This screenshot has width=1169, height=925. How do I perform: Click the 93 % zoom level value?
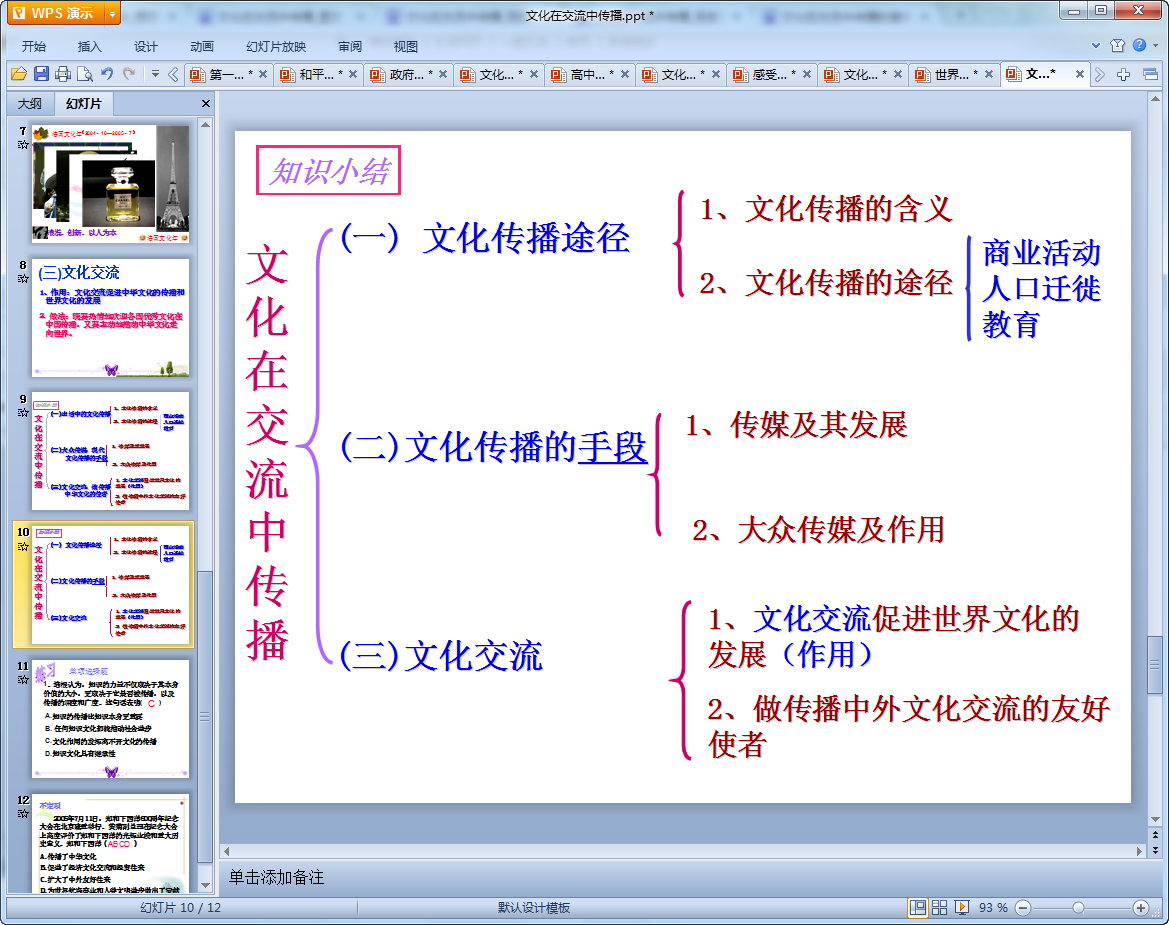tap(993, 907)
